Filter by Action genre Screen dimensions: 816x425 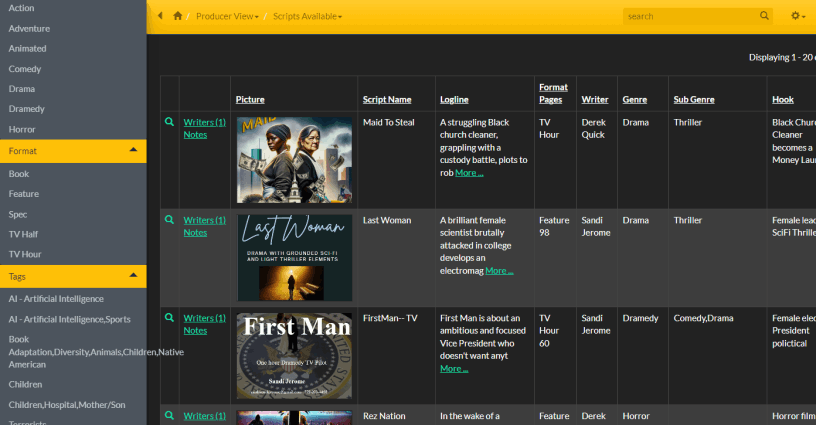click(21, 8)
